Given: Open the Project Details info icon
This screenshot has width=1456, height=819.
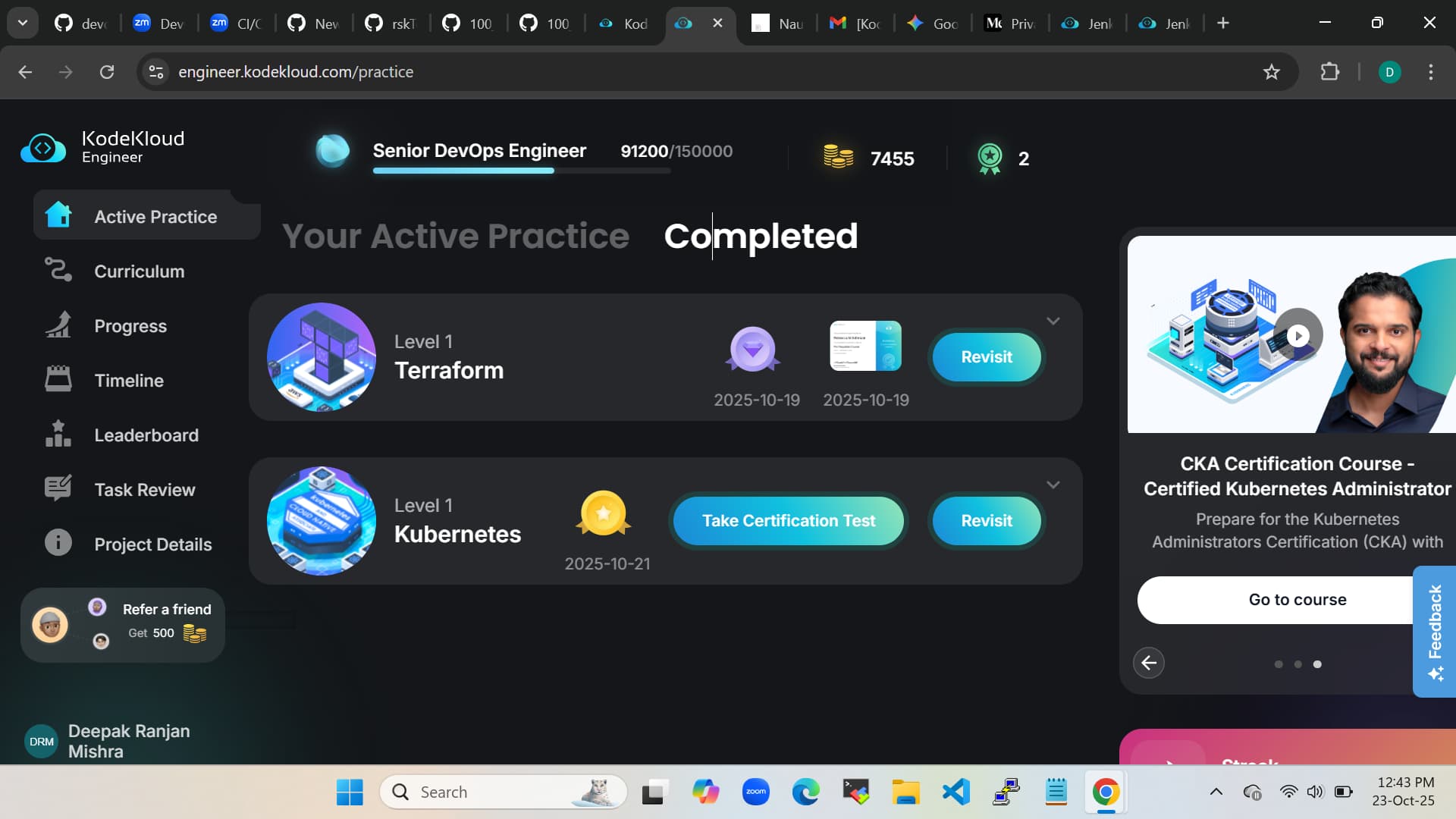Looking at the screenshot, I should [x=58, y=543].
